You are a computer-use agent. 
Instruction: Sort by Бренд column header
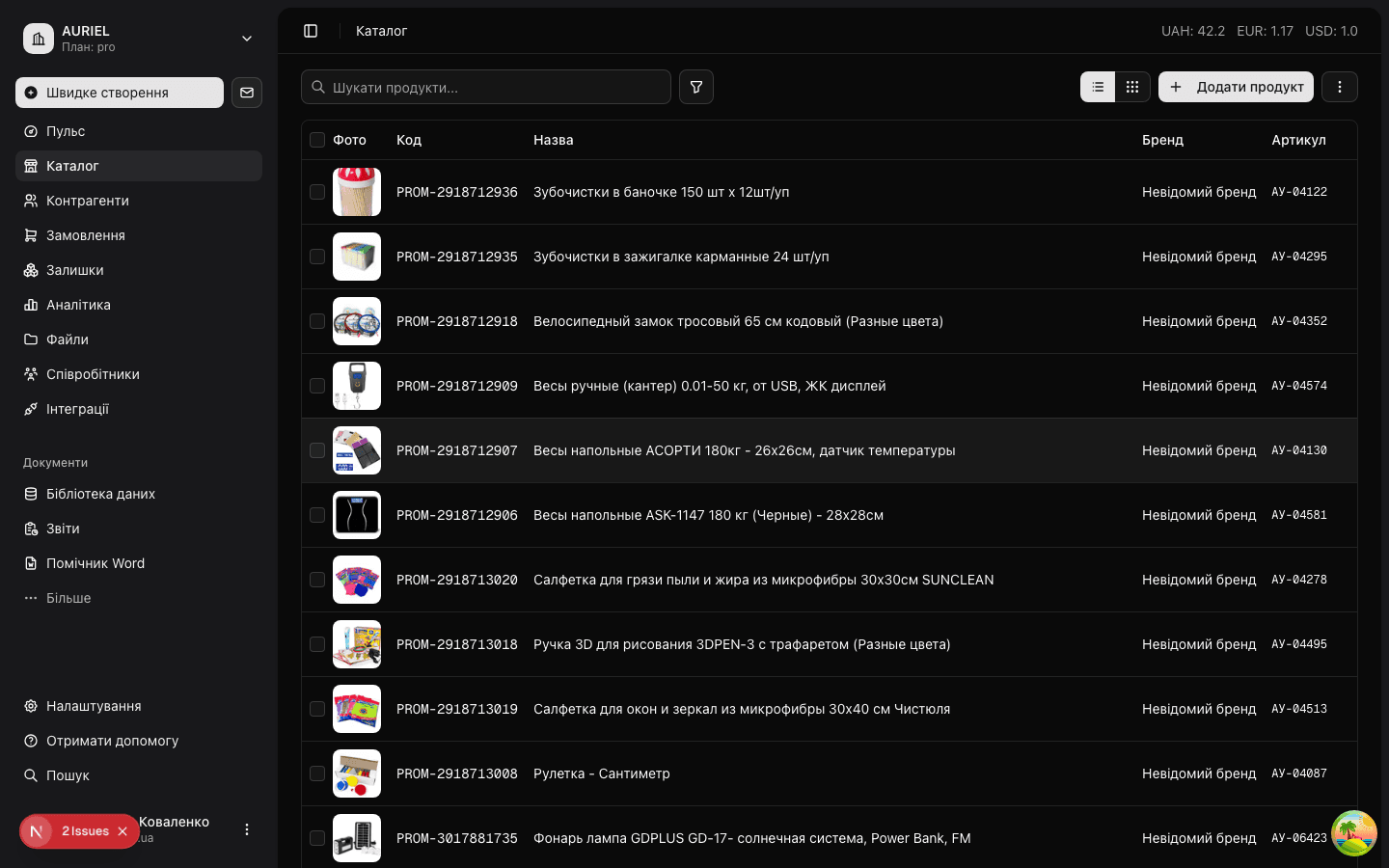click(x=1162, y=140)
